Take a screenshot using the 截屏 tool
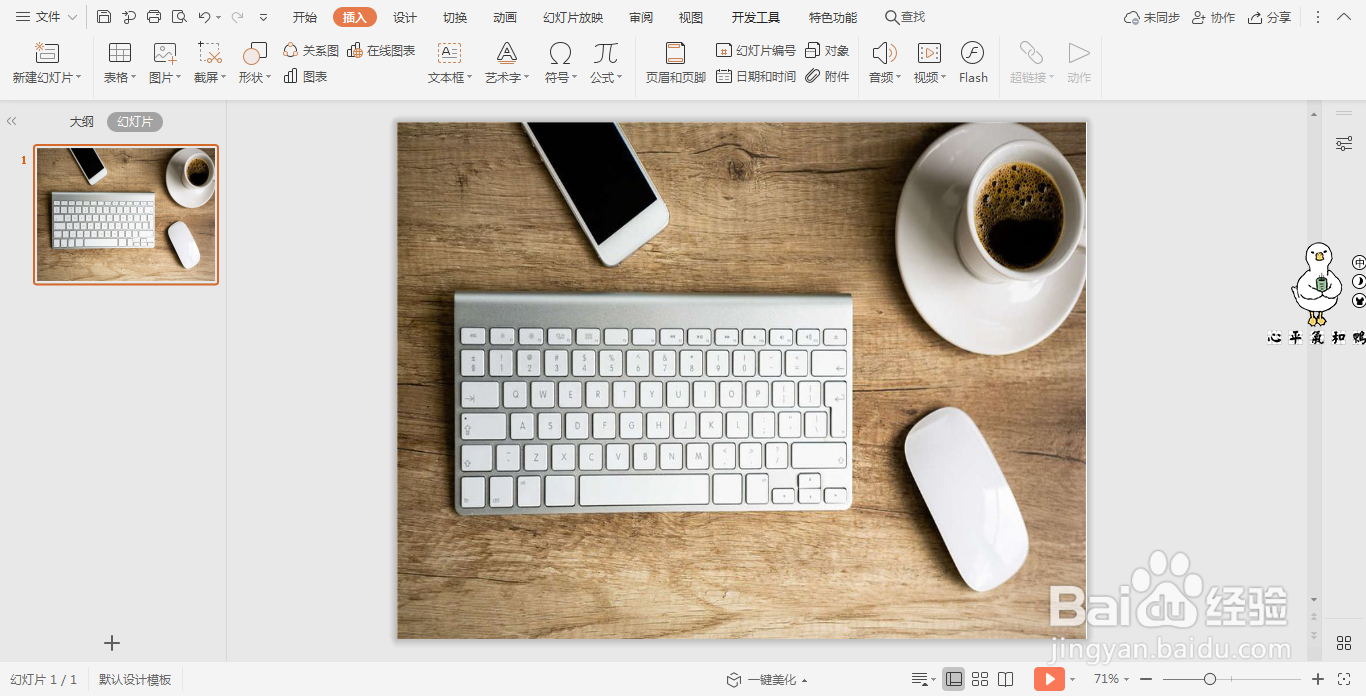The width and height of the screenshot is (1366, 696). click(207, 62)
